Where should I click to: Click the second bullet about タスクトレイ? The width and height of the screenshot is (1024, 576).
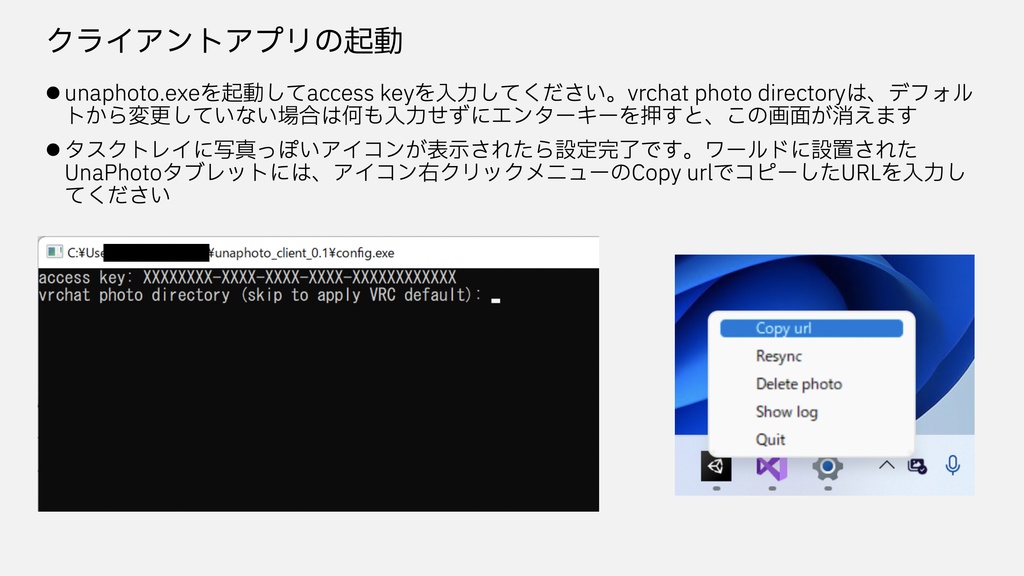pyautogui.click(x=506, y=172)
